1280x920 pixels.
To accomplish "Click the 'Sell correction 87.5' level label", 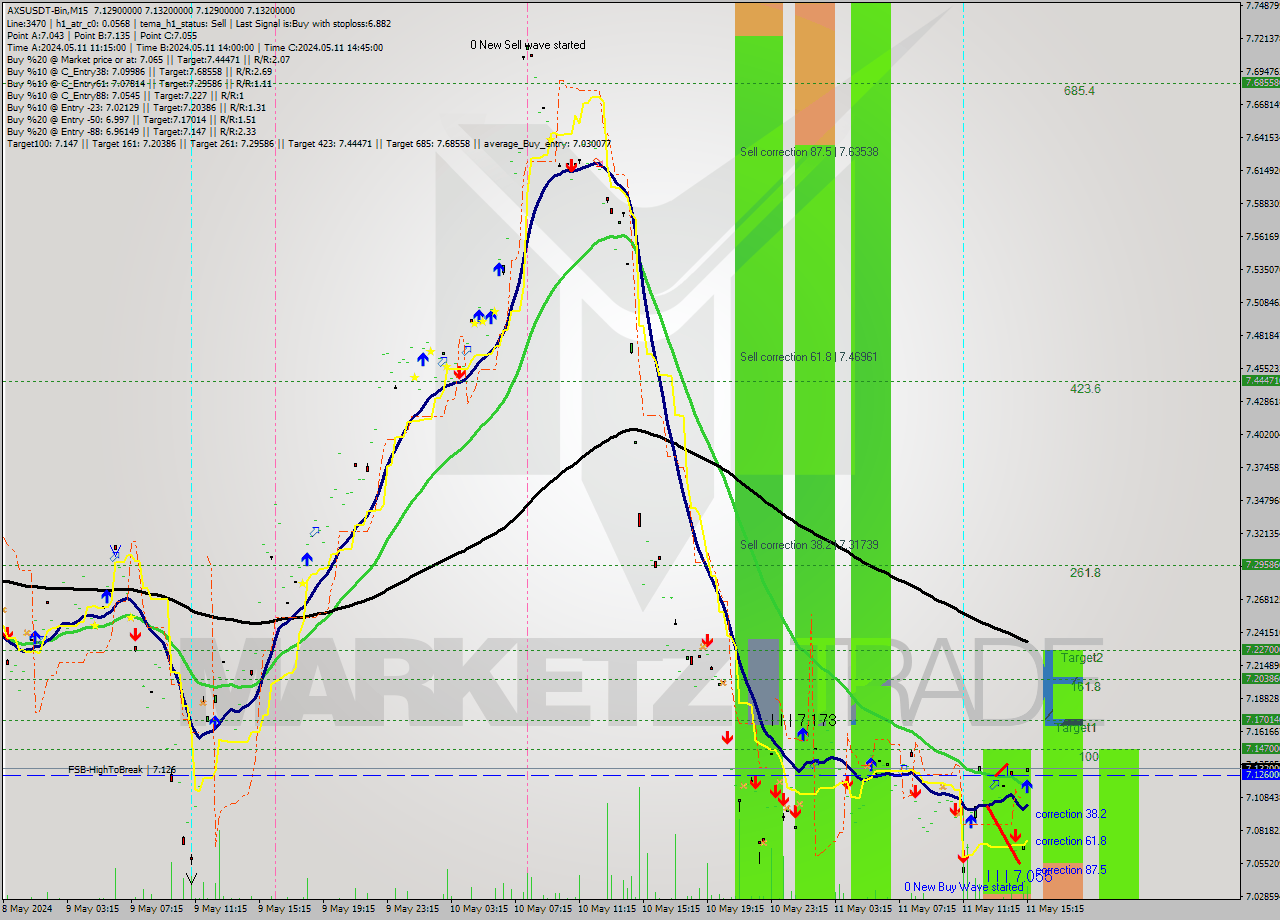I will 809,152.
